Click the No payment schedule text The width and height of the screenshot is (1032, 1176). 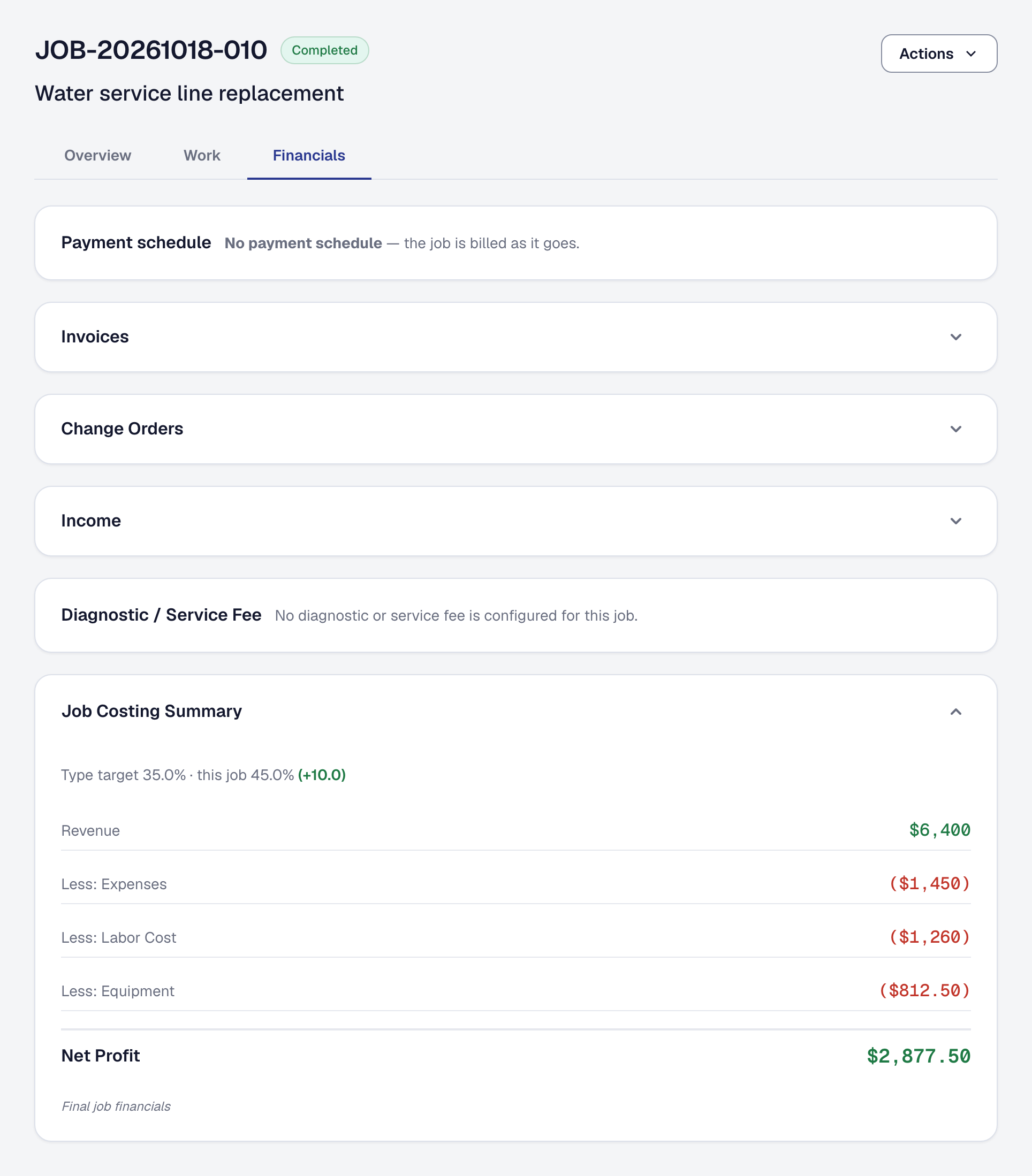[x=303, y=243]
